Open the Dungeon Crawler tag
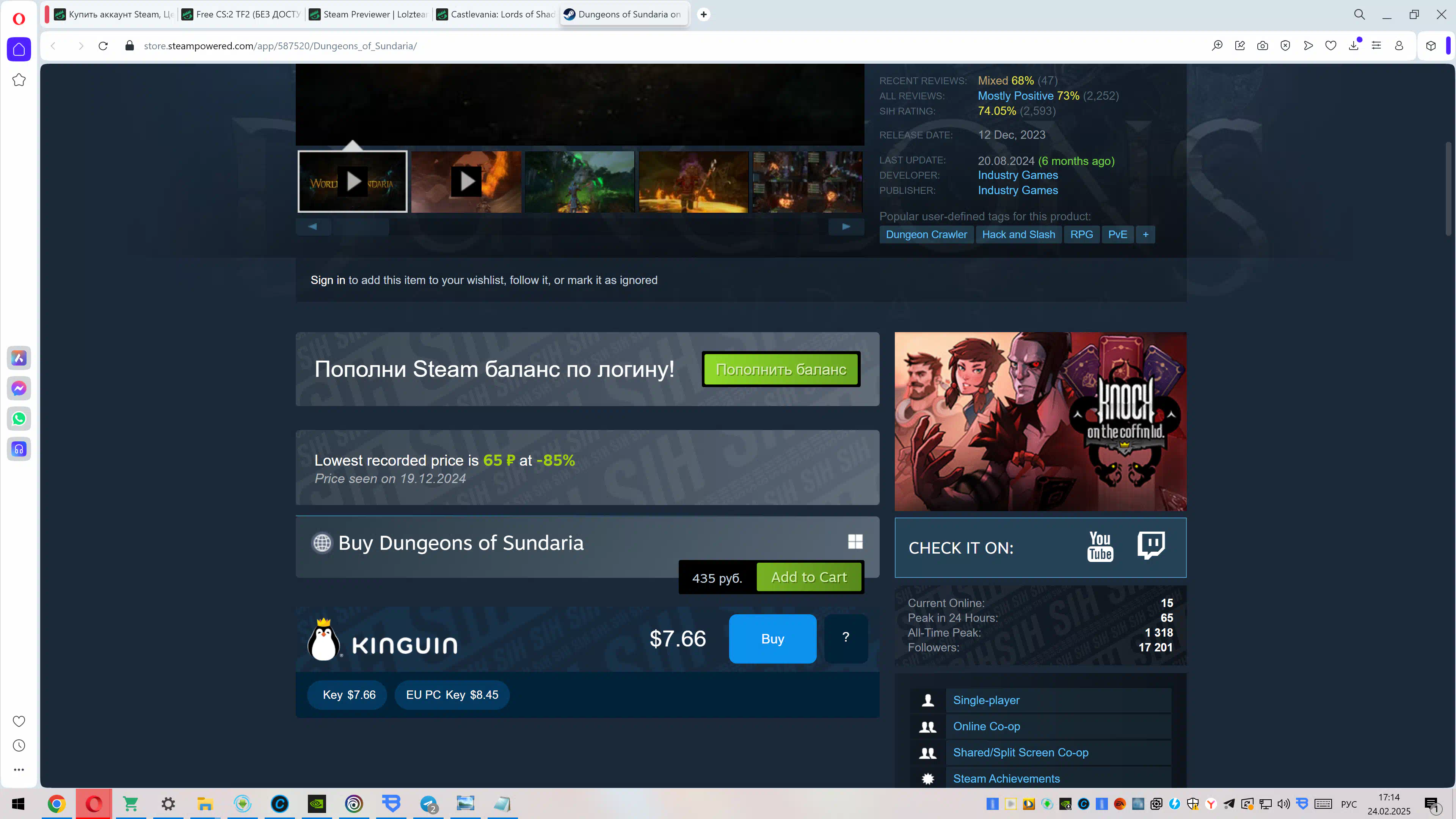This screenshot has height=819, width=1456. pyautogui.click(x=926, y=235)
